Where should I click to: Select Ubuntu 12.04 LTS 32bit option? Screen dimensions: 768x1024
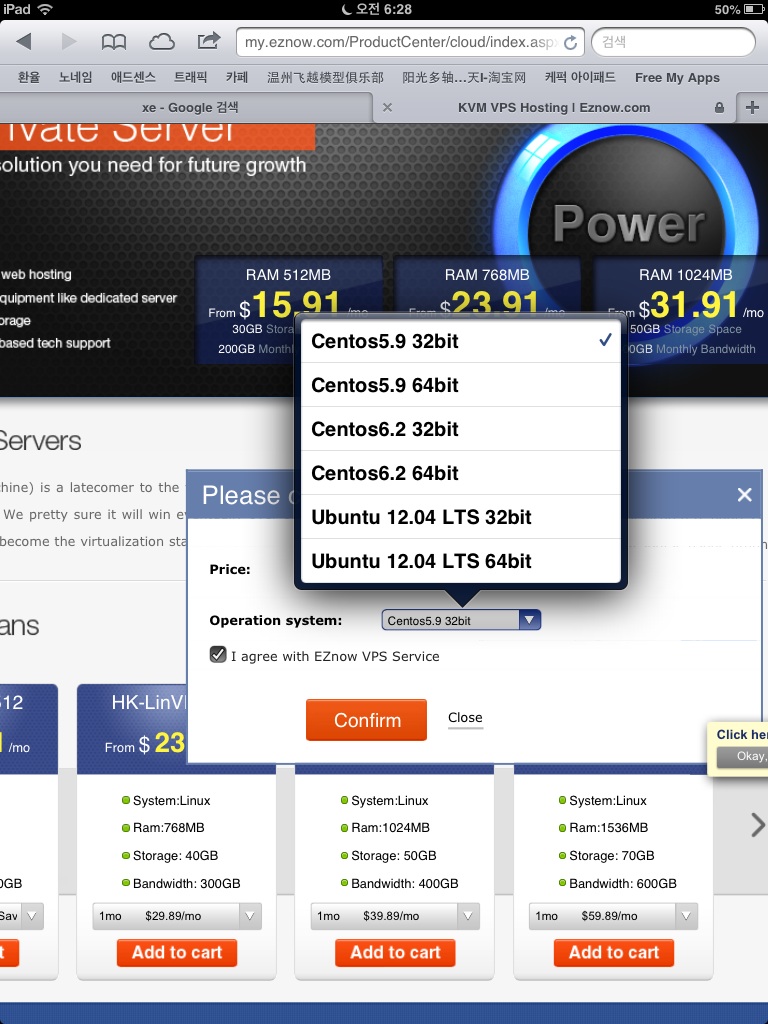(x=460, y=517)
